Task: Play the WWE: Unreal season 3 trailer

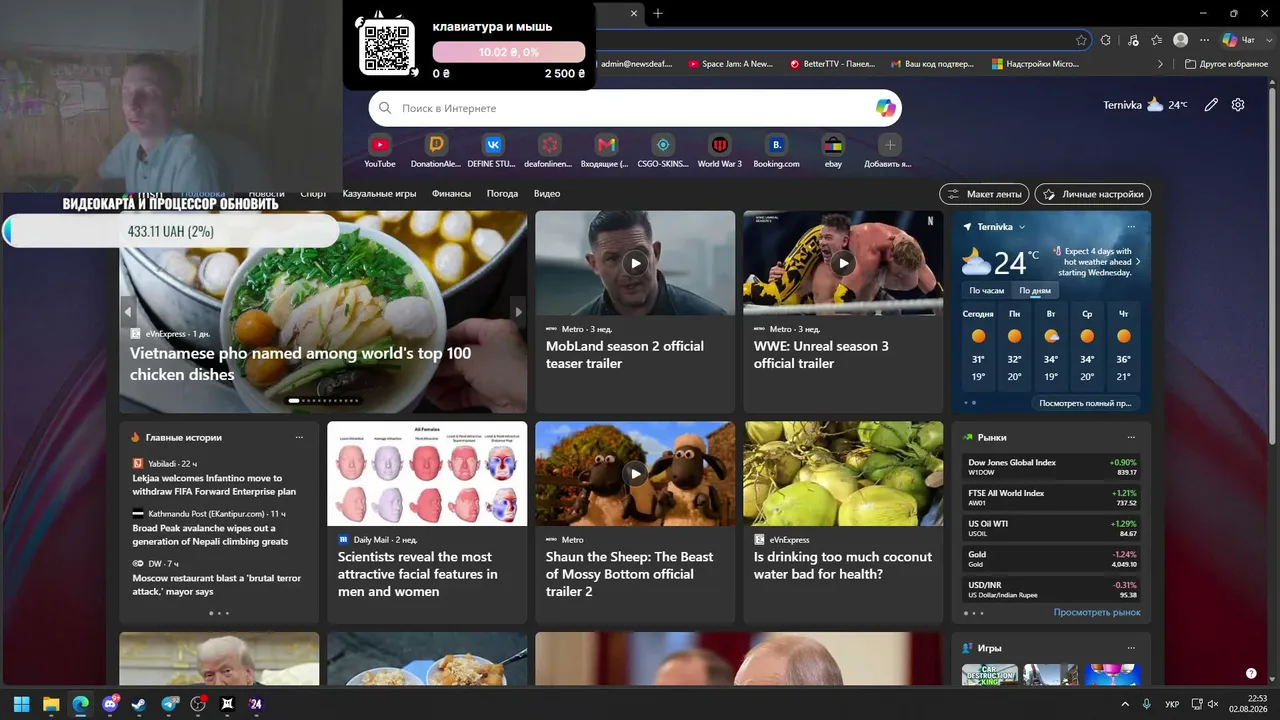Action: tap(843, 263)
